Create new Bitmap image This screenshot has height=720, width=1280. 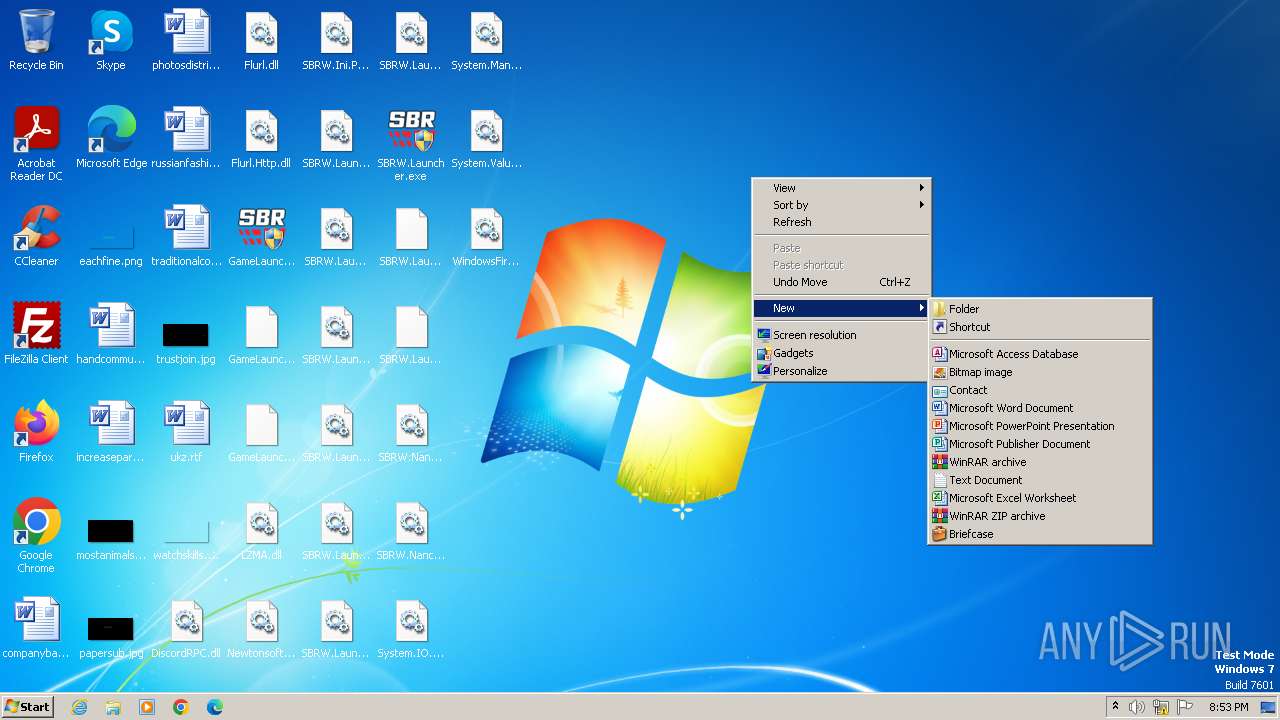[1040, 372]
